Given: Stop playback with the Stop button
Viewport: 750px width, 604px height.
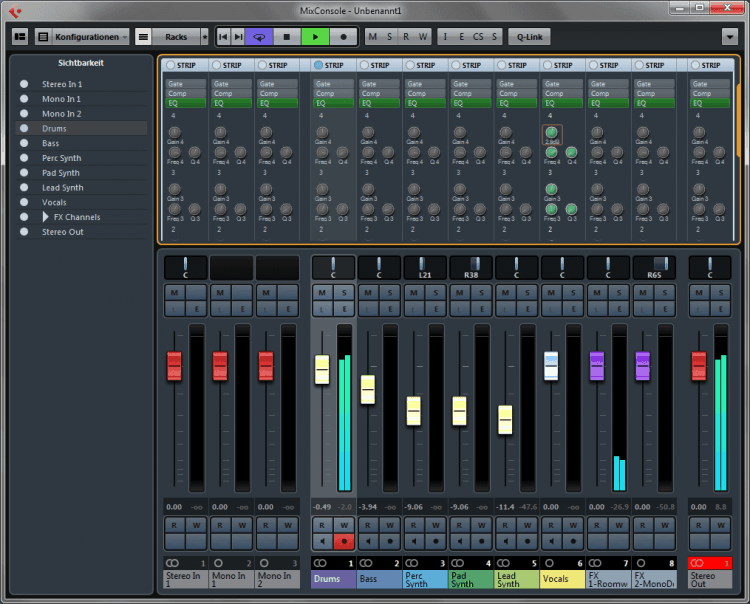Looking at the screenshot, I should click(x=287, y=37).
